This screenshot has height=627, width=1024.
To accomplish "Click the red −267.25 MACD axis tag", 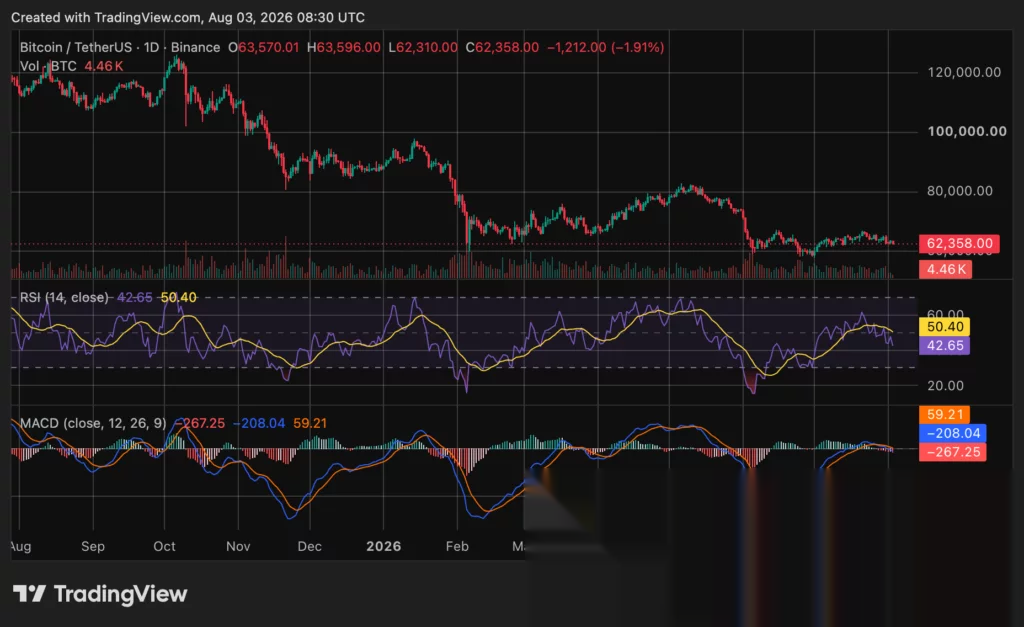I will (953, 452).
